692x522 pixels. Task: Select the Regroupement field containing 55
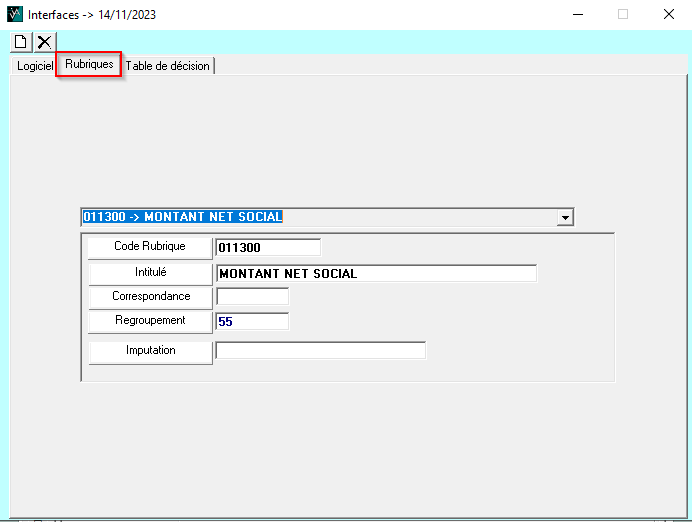pos(252,321)
